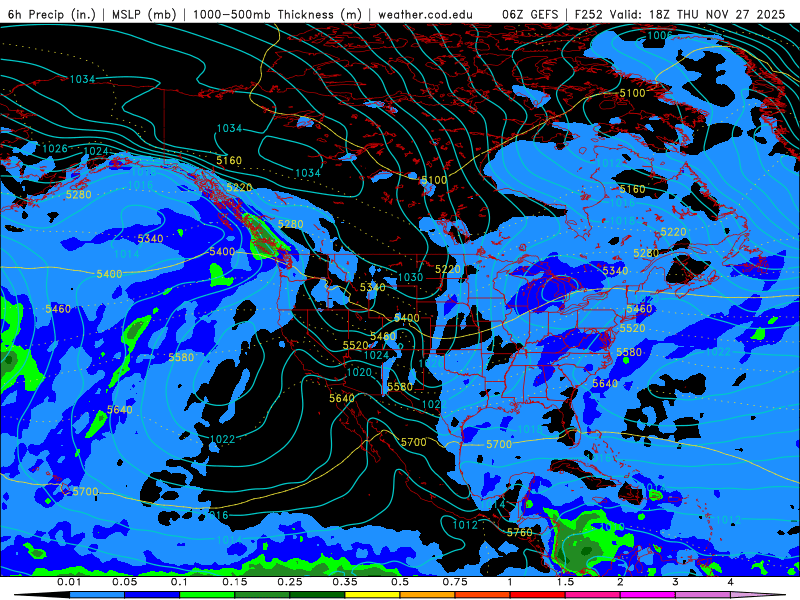Image resolution: width=800 pixels, height=600 pixels.
Task: Click 'F252 Valid: 18Z THU NOV 27 2025'
Action: point(680,14)
